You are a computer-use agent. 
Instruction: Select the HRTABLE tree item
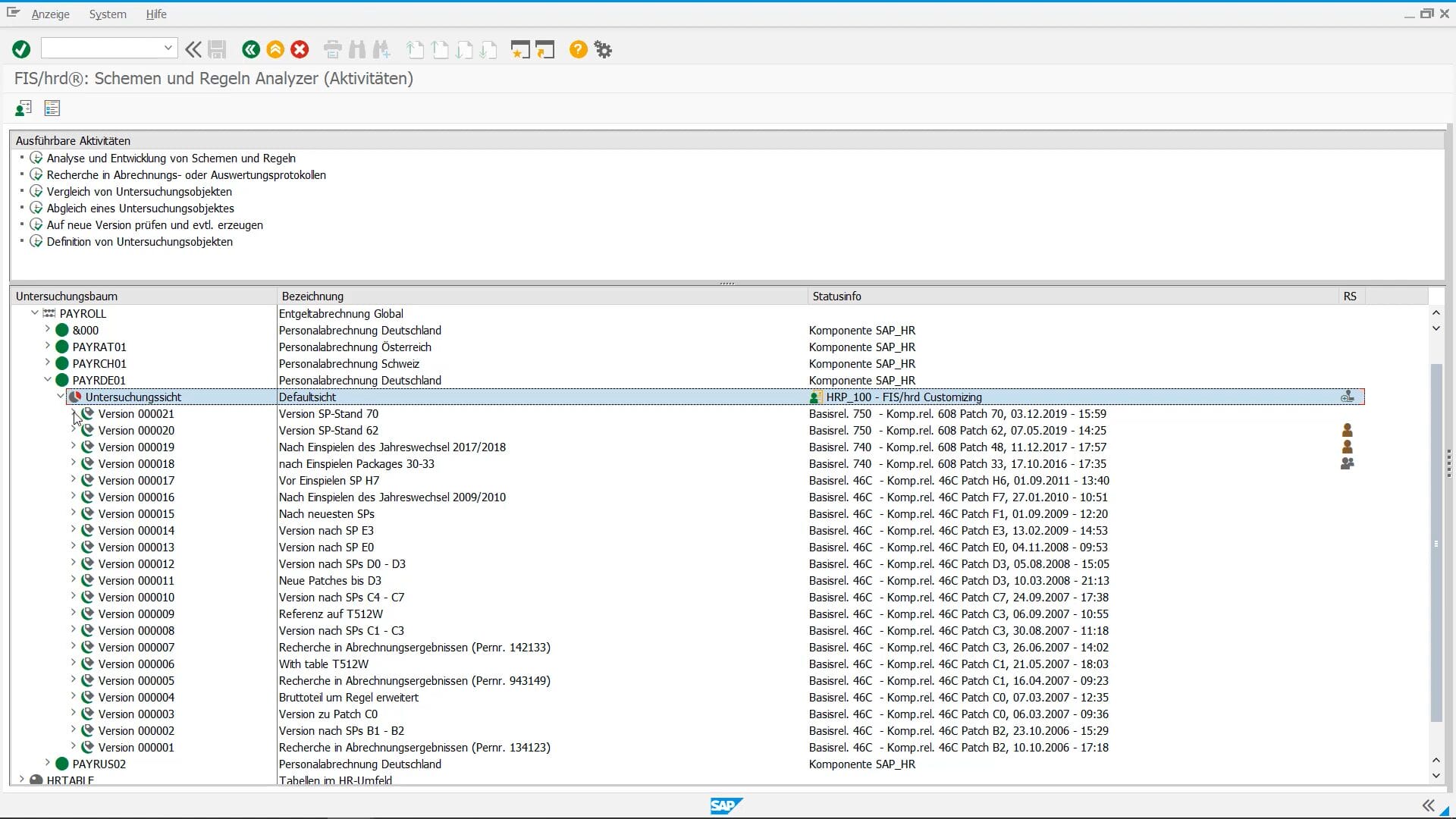pyautogui.click(x=70, y=780)
